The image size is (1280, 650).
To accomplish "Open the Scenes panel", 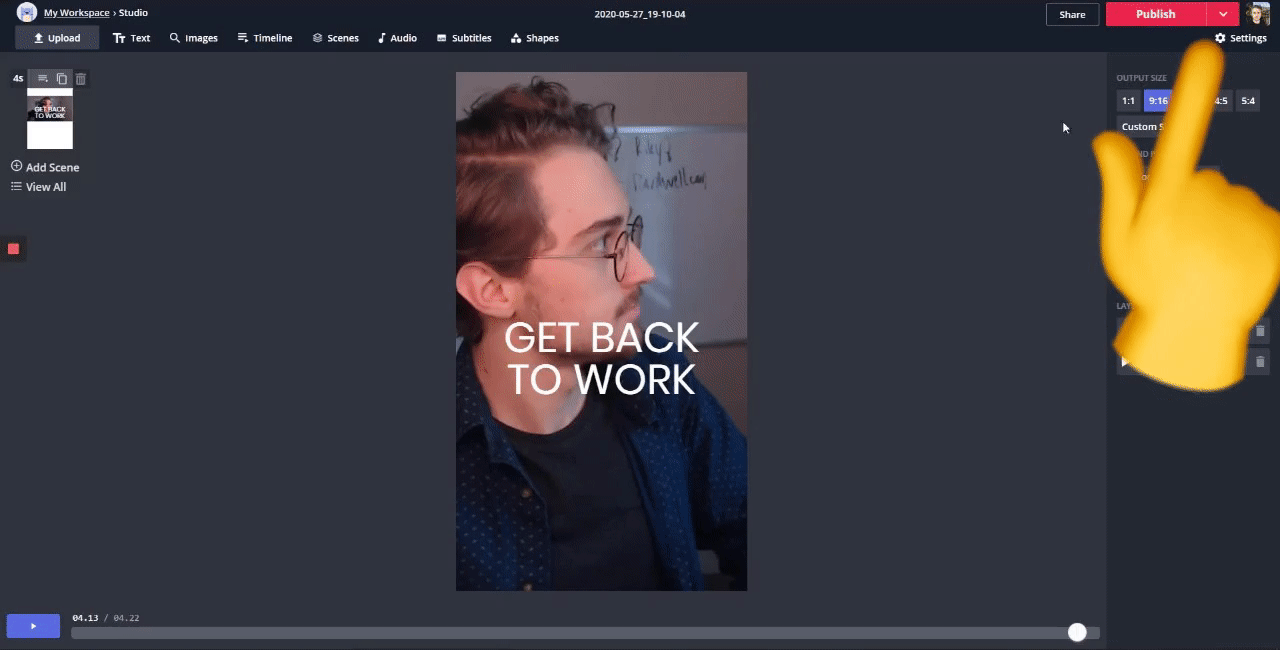I will 335,38.
